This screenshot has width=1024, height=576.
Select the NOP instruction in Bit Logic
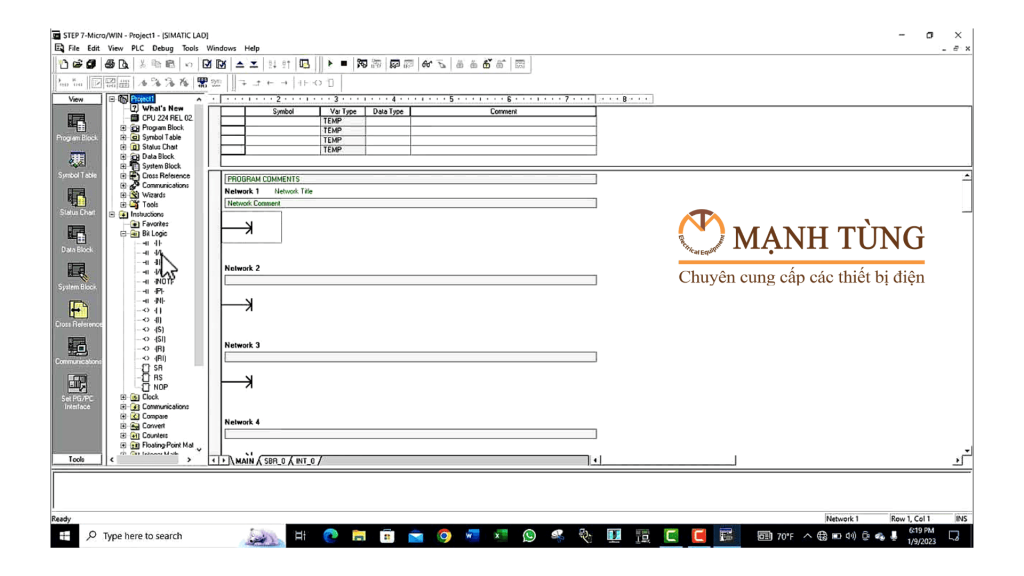click(x=160, y=387)
